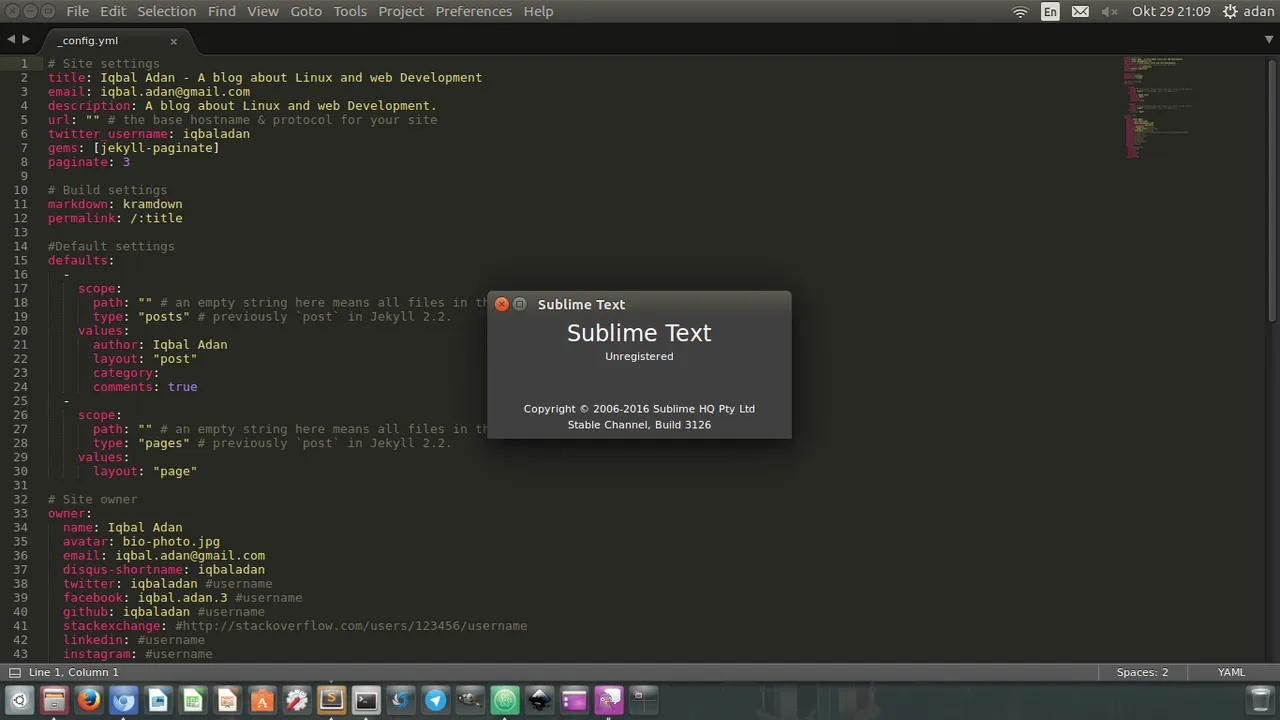Open the Trash in the dock
Viewport: 1280px width, 720px height.
click(x=1261, y=700)
